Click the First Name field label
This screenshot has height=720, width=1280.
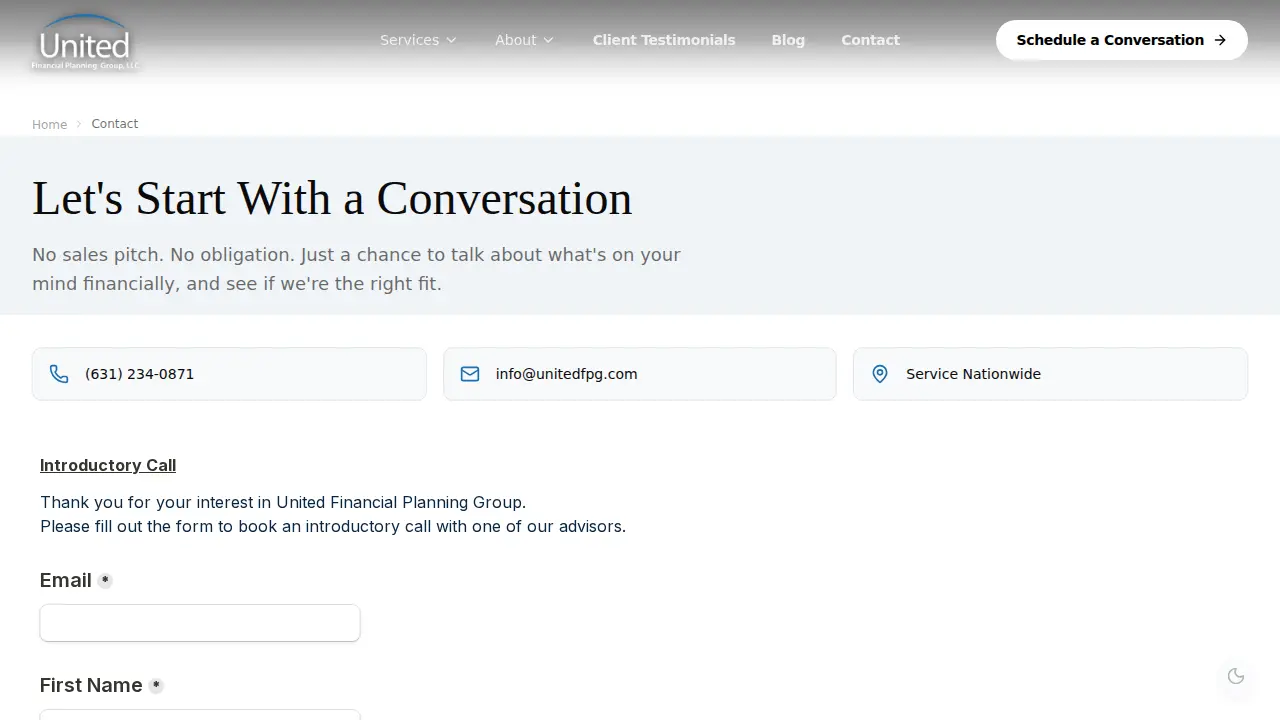[91, 685]
